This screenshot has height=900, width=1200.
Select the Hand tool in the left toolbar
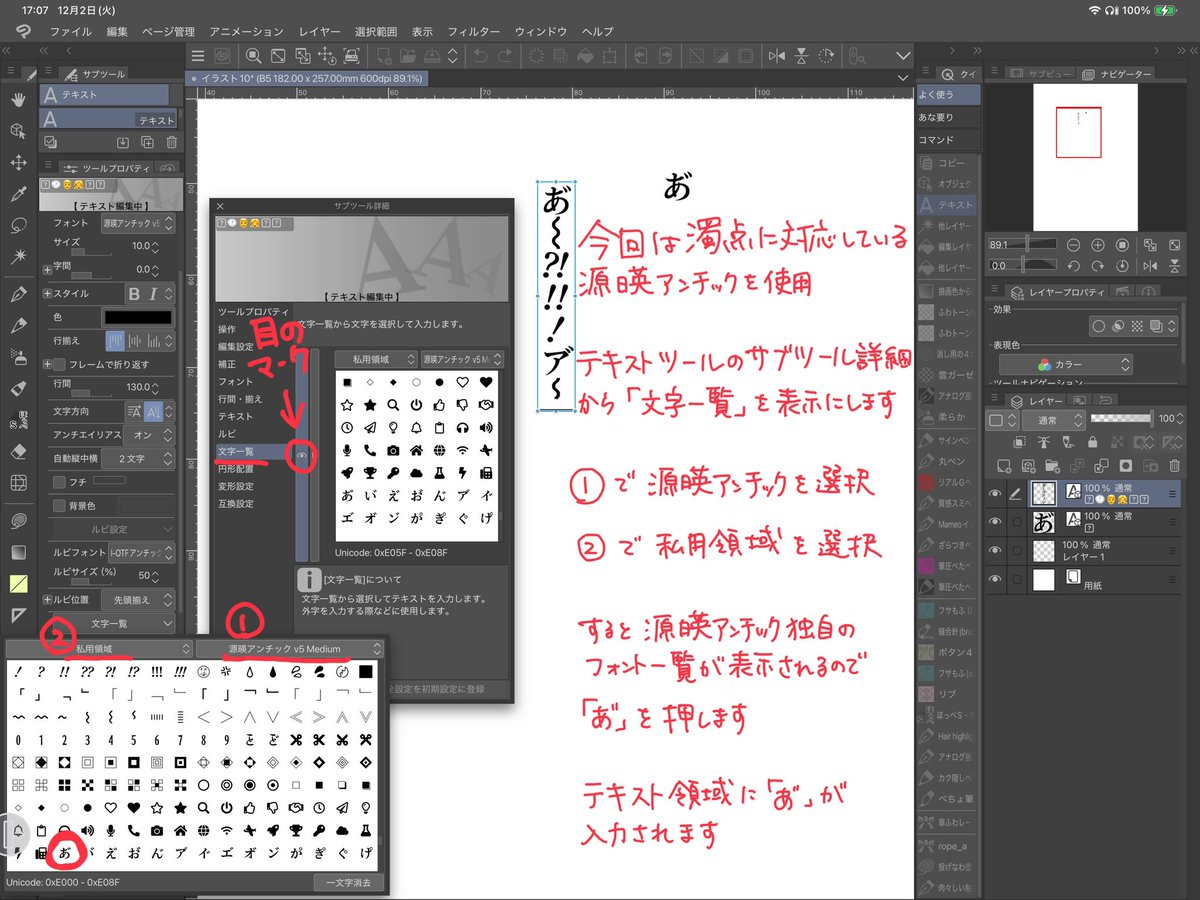click(x=17, y=101)
